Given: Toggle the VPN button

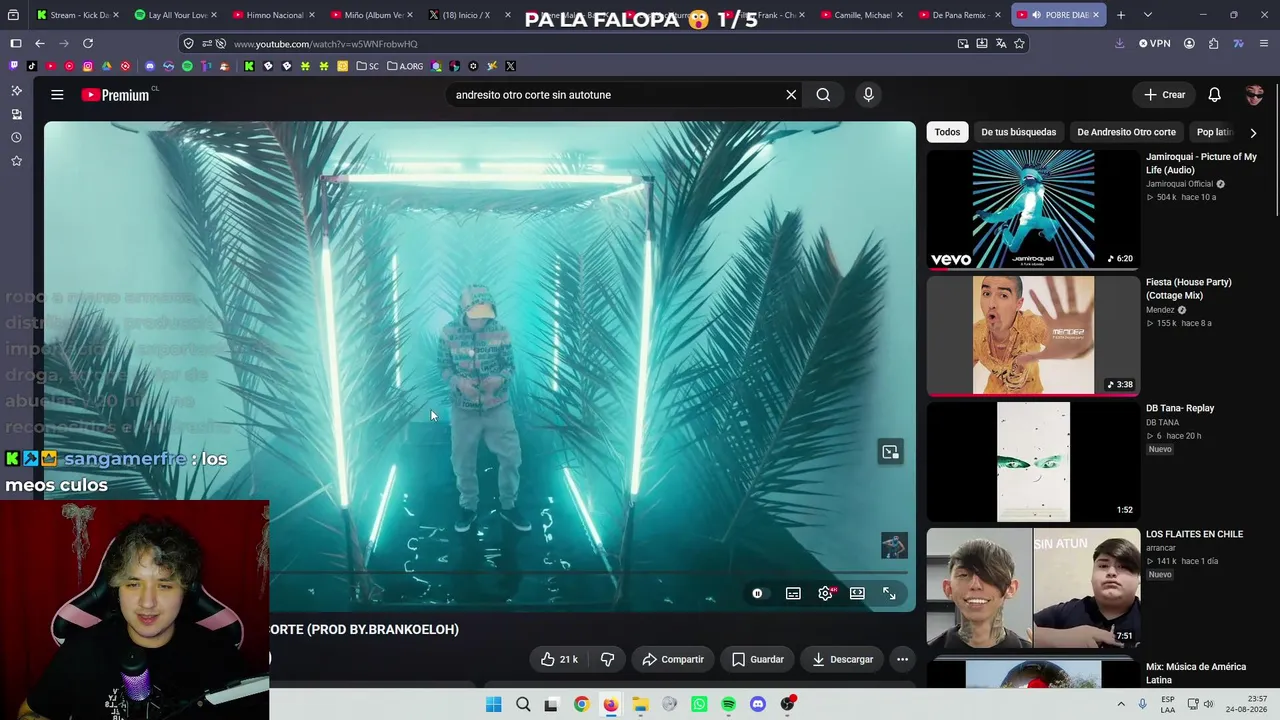Looking at the screenshot, I should 1154,44.
